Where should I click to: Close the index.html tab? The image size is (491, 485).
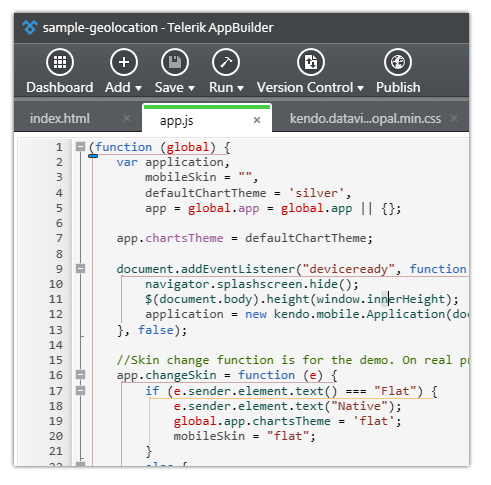pyautogui.click(x=127, y=118)
